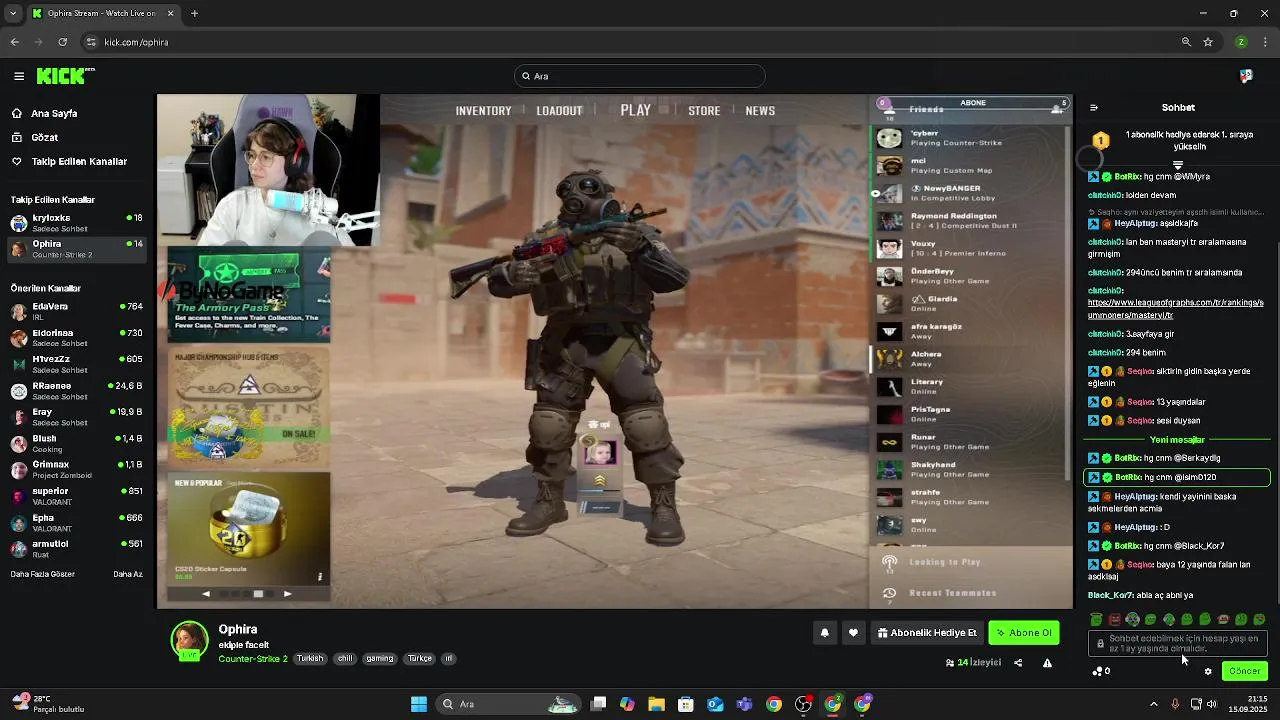This screenshot has height=720, width=1280.
Task: Open Chrome zoom magnifier icon
Action: (x=1186, y=42)
